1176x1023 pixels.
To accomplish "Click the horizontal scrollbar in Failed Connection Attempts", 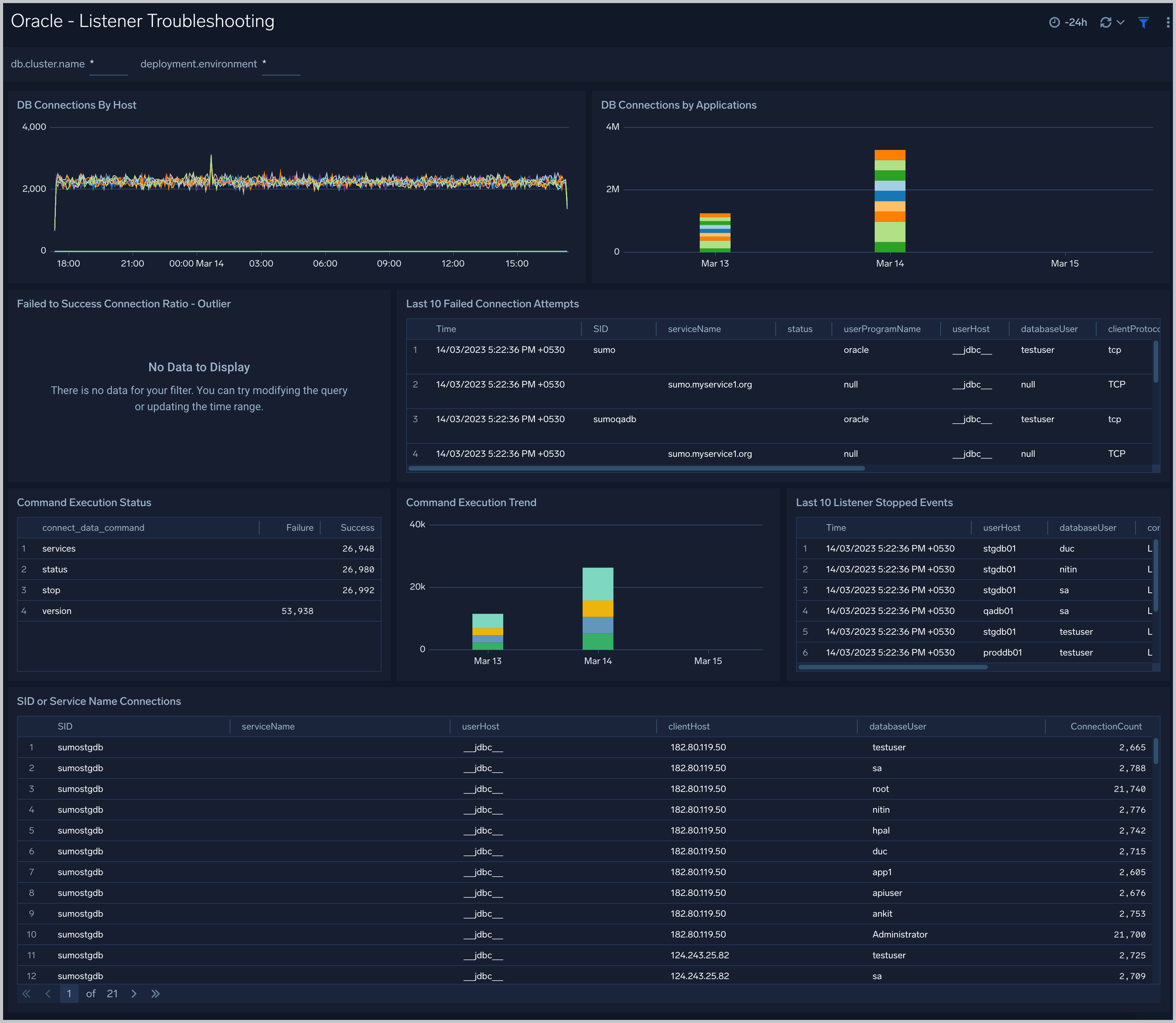I will [x=636, y=469].
